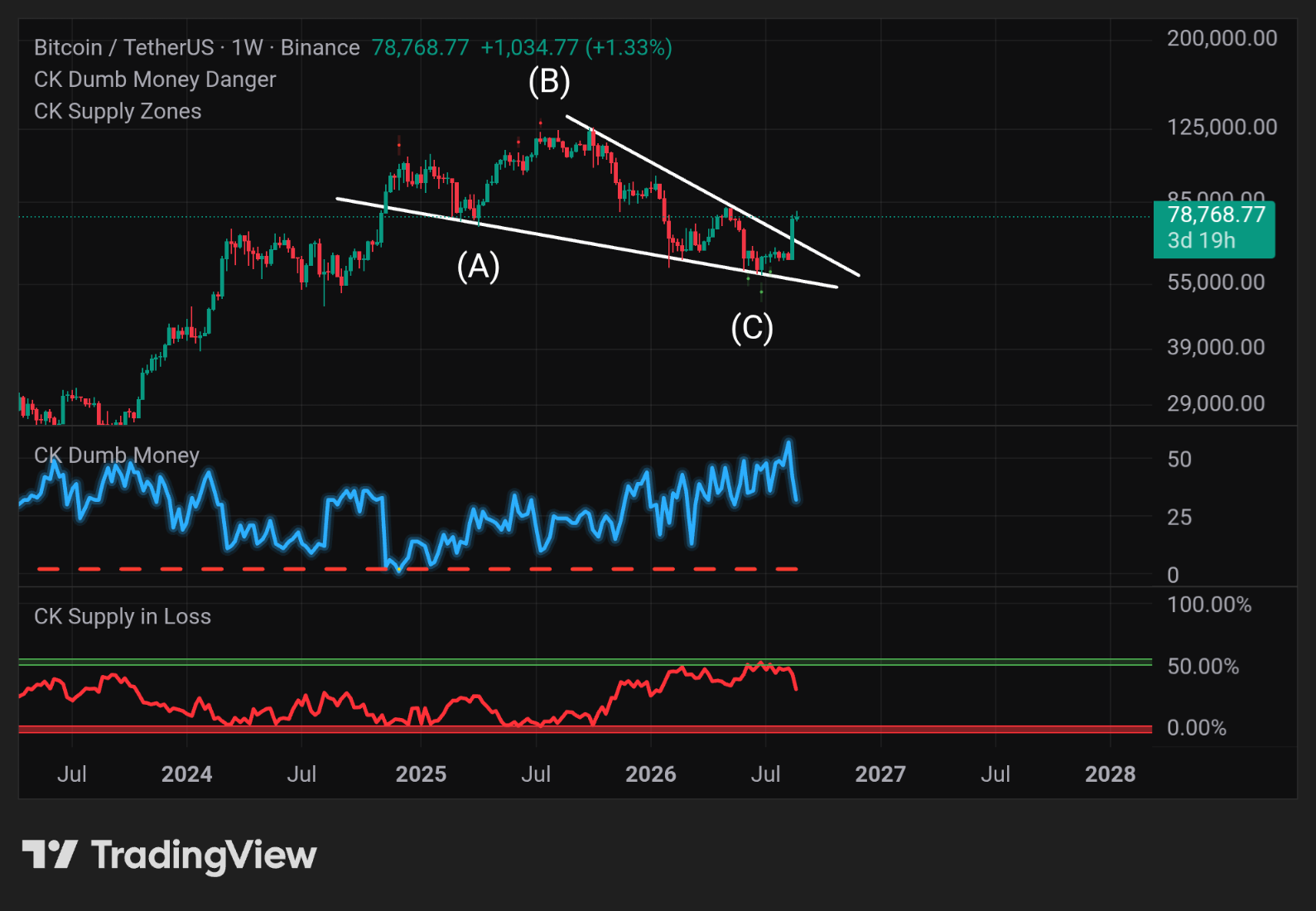This screenshot has width=1316, height=911.
Task: Click the "200,000.00" price axis label
Action: (x=1222, y=38)
